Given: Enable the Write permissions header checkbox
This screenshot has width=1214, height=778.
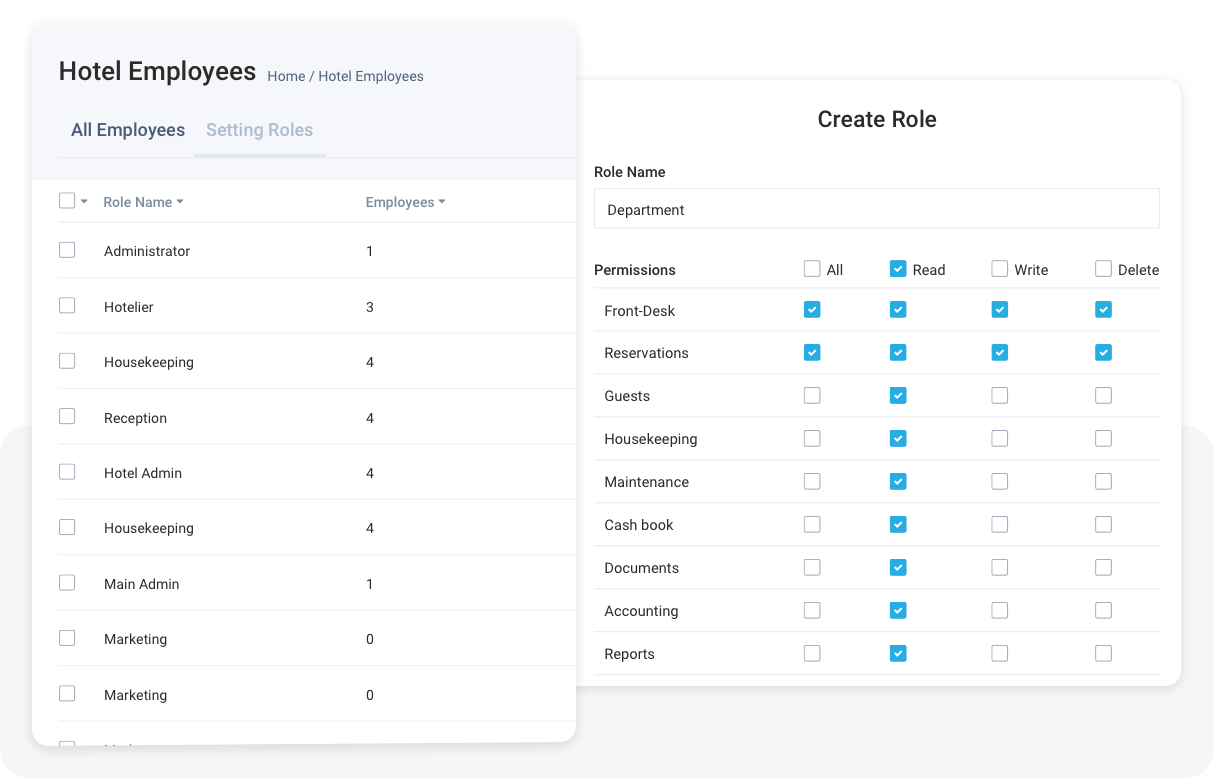Looking at the screenshot, I should 999,269.
